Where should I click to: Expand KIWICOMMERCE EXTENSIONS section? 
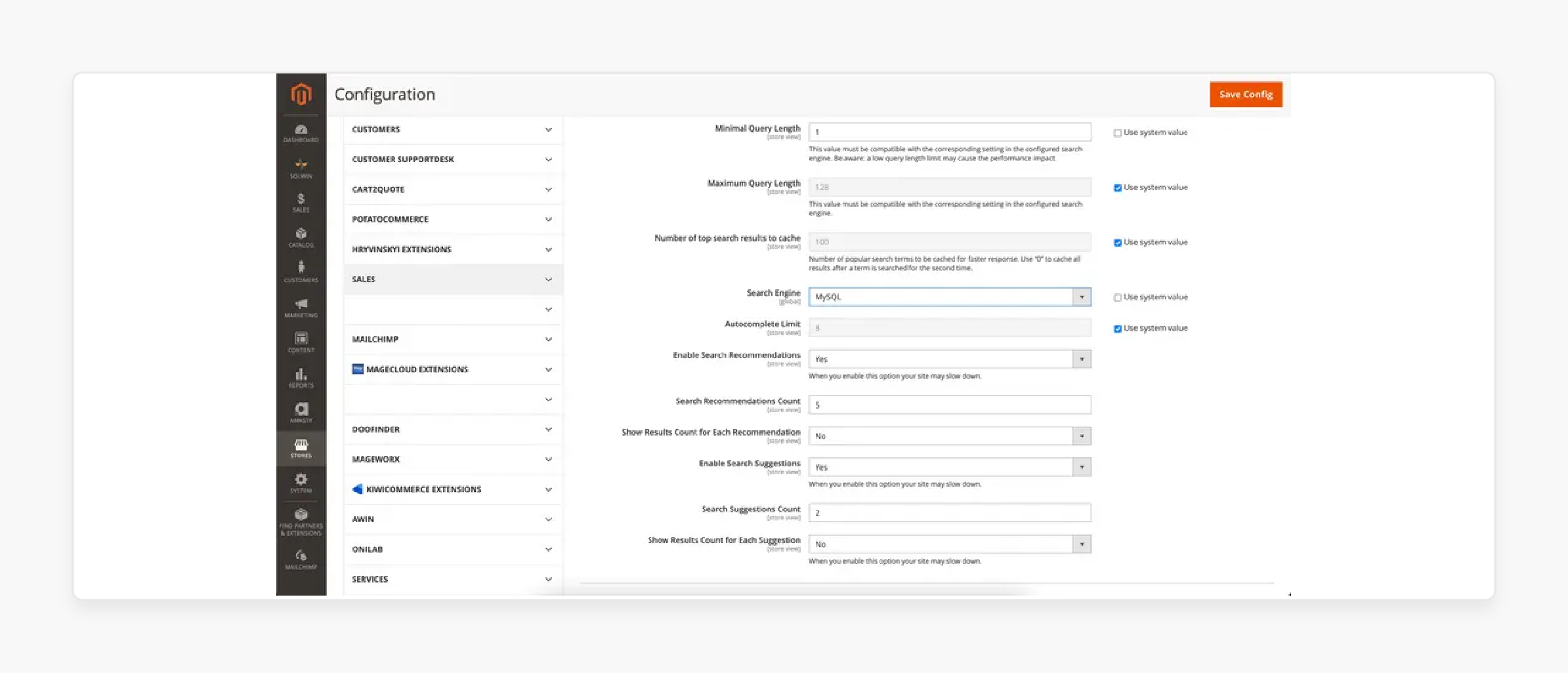(453, 489)
